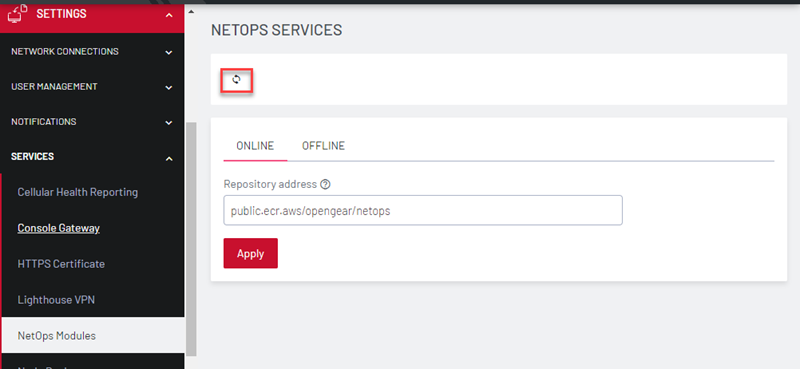Expand the Network Connections menu

tap(92, 52)
